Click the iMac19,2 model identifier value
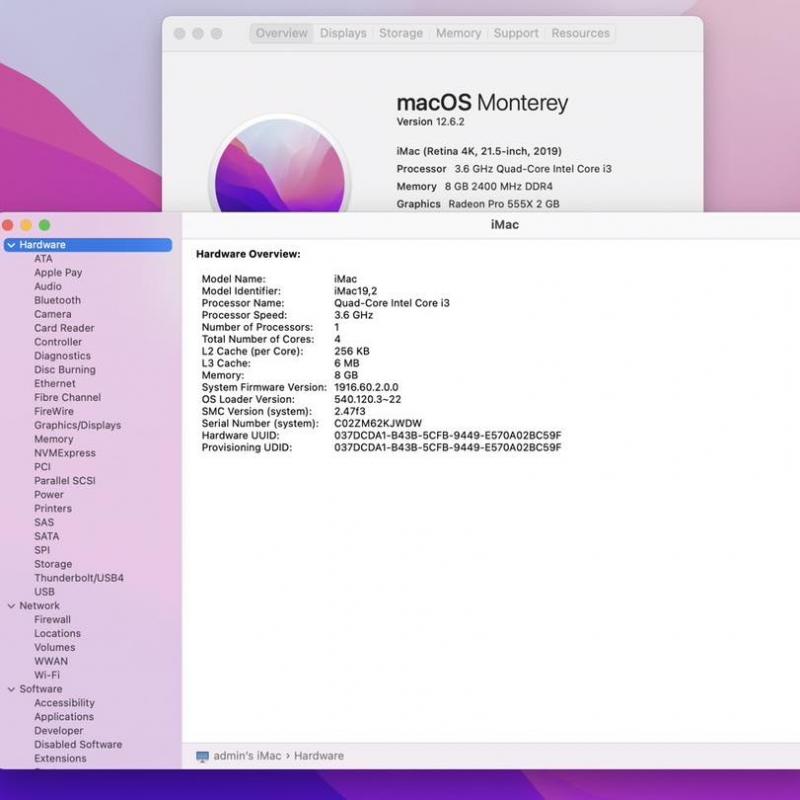Image resolution: width=800 pixels, height=800 pixels. (356, 291)
